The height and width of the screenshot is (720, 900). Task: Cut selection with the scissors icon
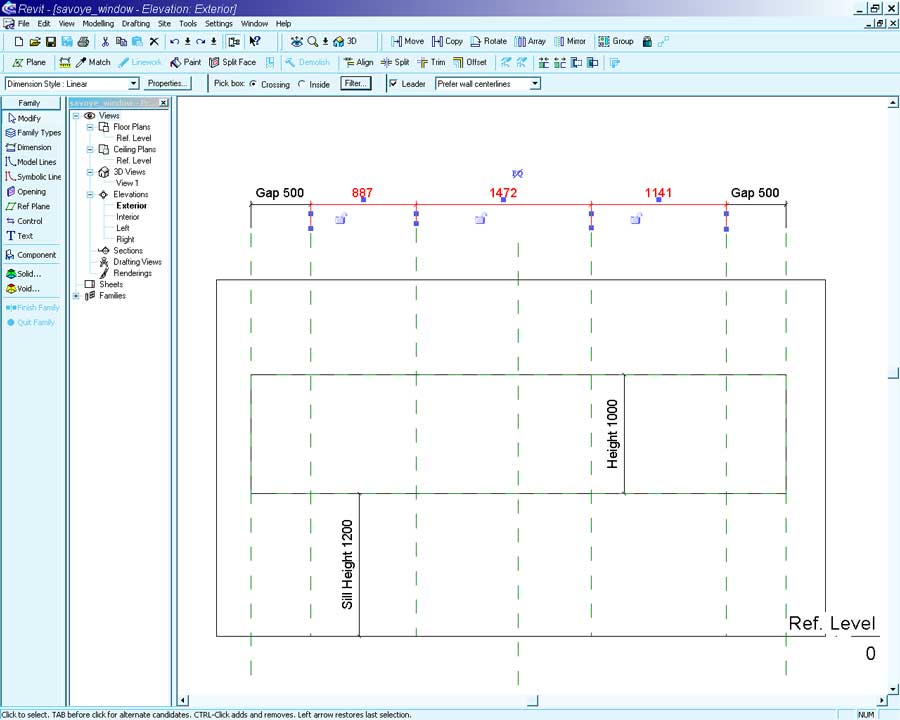coord(105,42)
